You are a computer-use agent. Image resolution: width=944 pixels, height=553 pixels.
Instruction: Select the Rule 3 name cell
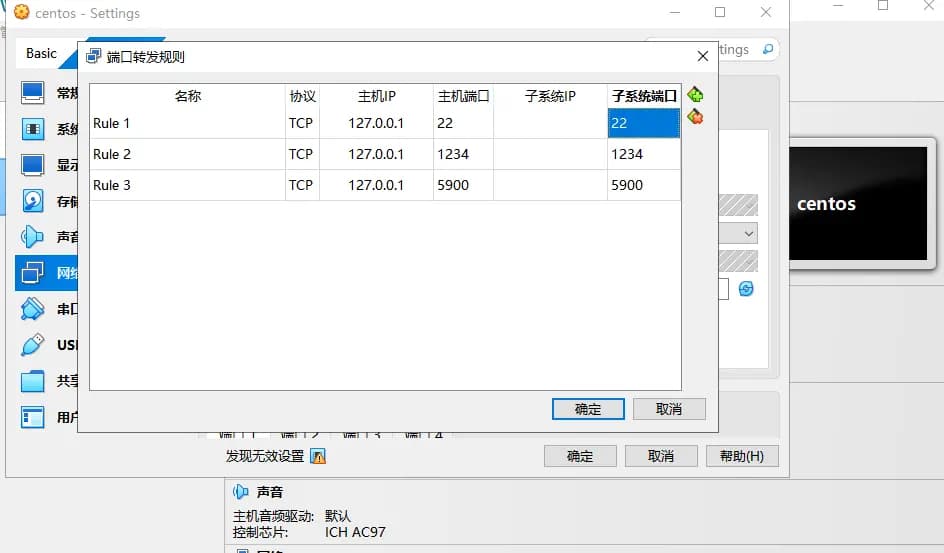pos(188,185)
